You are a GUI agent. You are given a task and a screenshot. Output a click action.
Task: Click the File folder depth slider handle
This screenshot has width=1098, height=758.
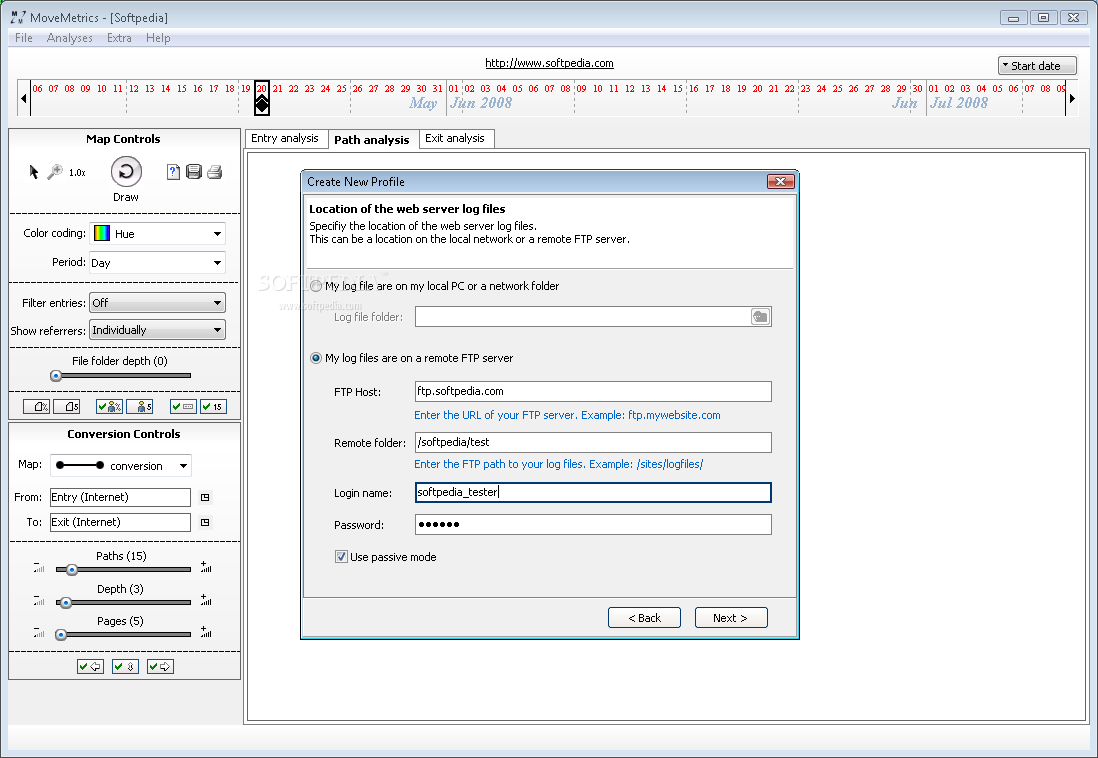point(56,376)
